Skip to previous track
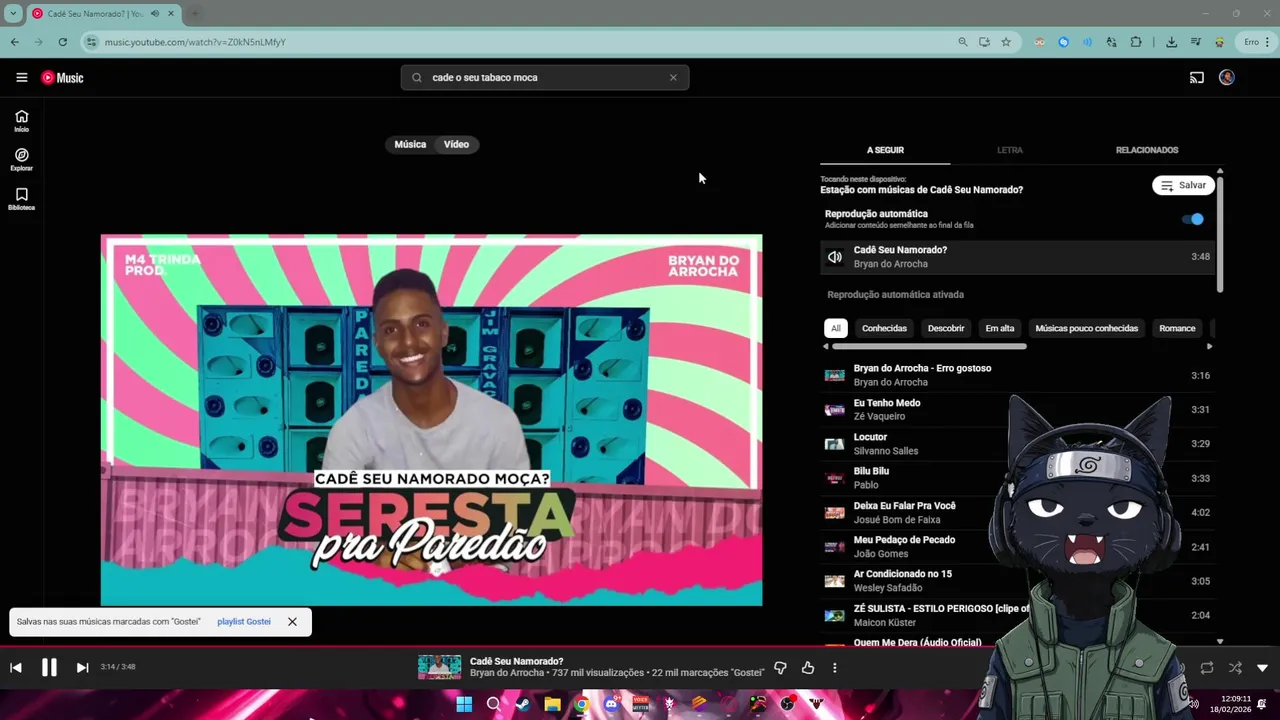The height and width of the screenshot is (720, 1280). [16, 668]
